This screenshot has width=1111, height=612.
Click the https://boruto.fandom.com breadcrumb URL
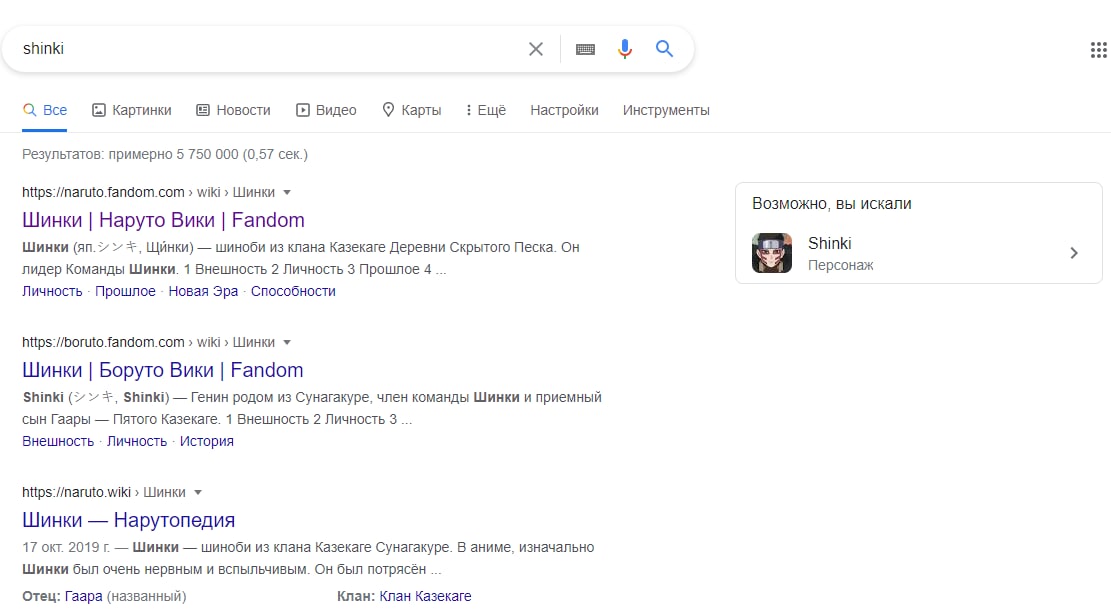click(103, 343)
